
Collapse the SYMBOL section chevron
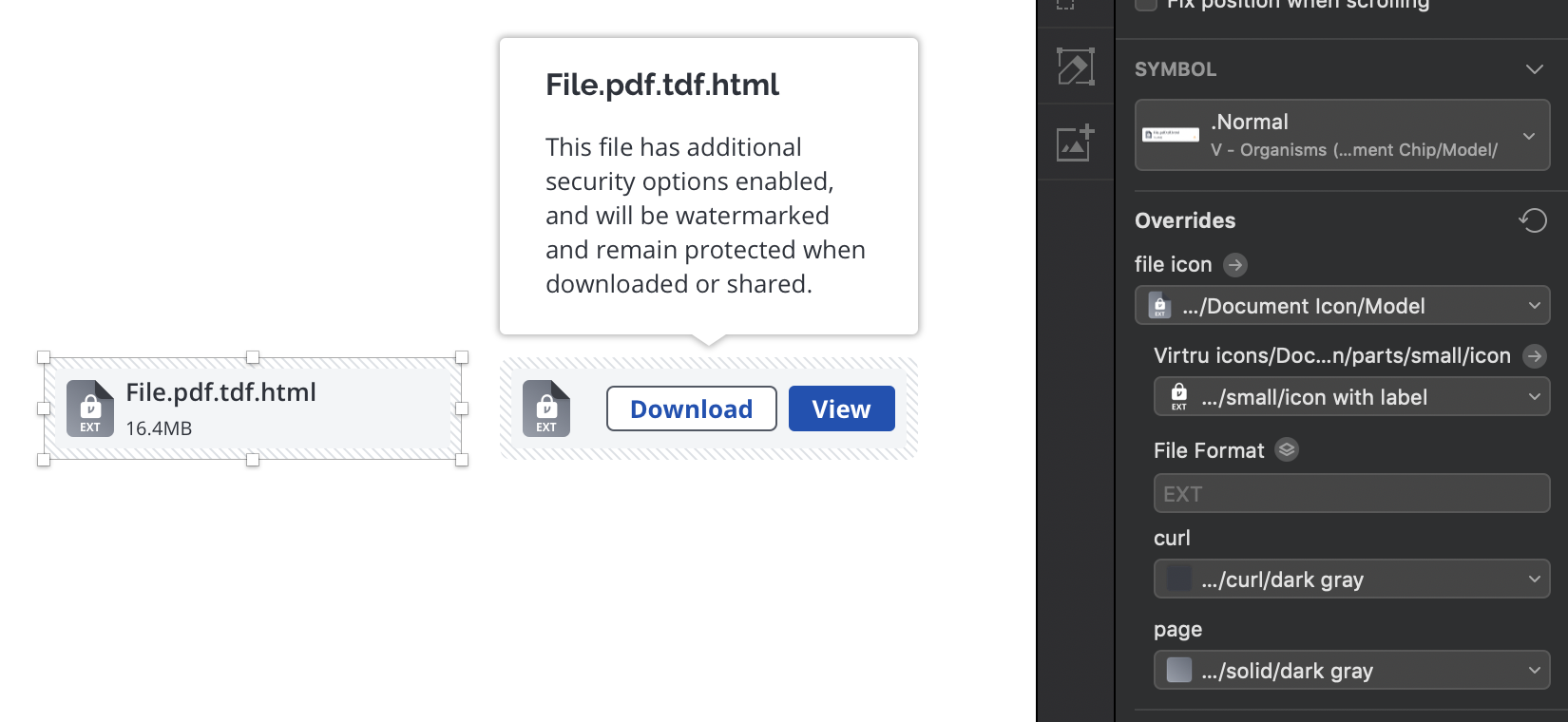(1534, 69)
